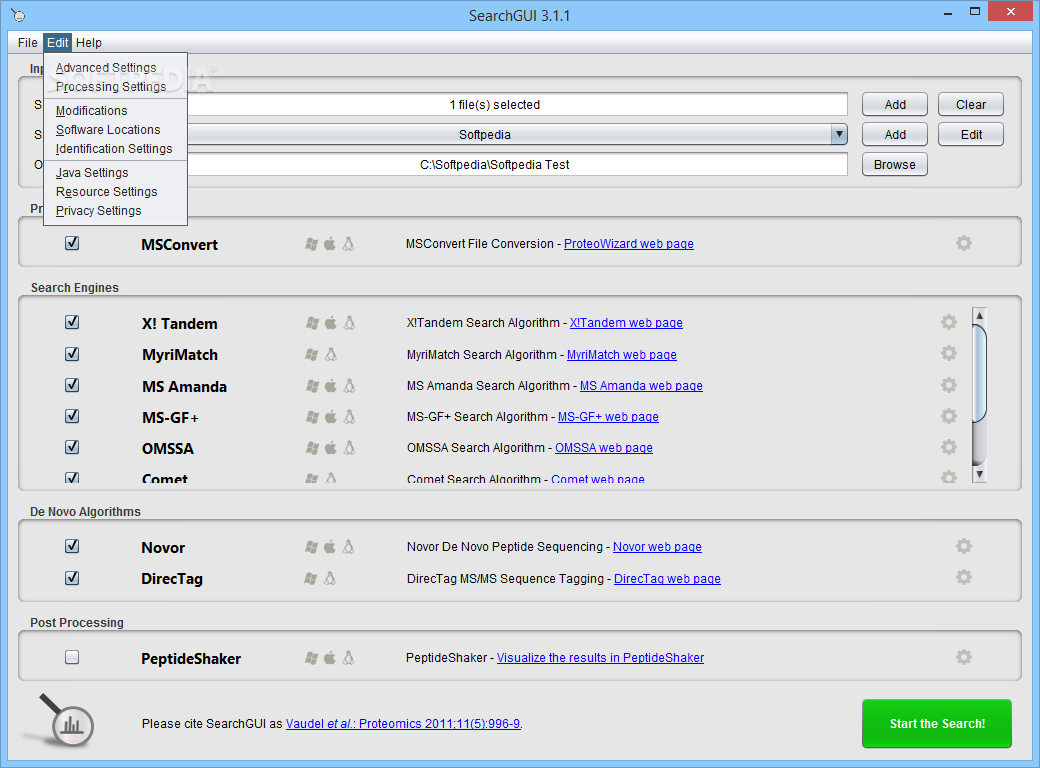Open Privacy Settings from Edit menu
Screen dimensions: 1040x768
(115, 211)
